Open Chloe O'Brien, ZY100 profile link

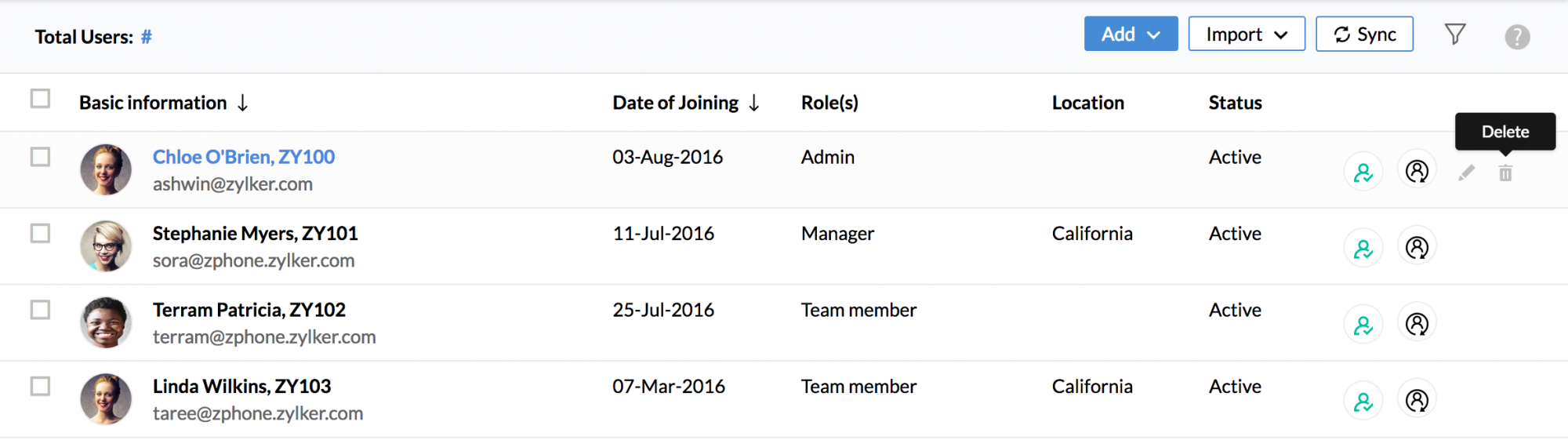pos(244,157)
